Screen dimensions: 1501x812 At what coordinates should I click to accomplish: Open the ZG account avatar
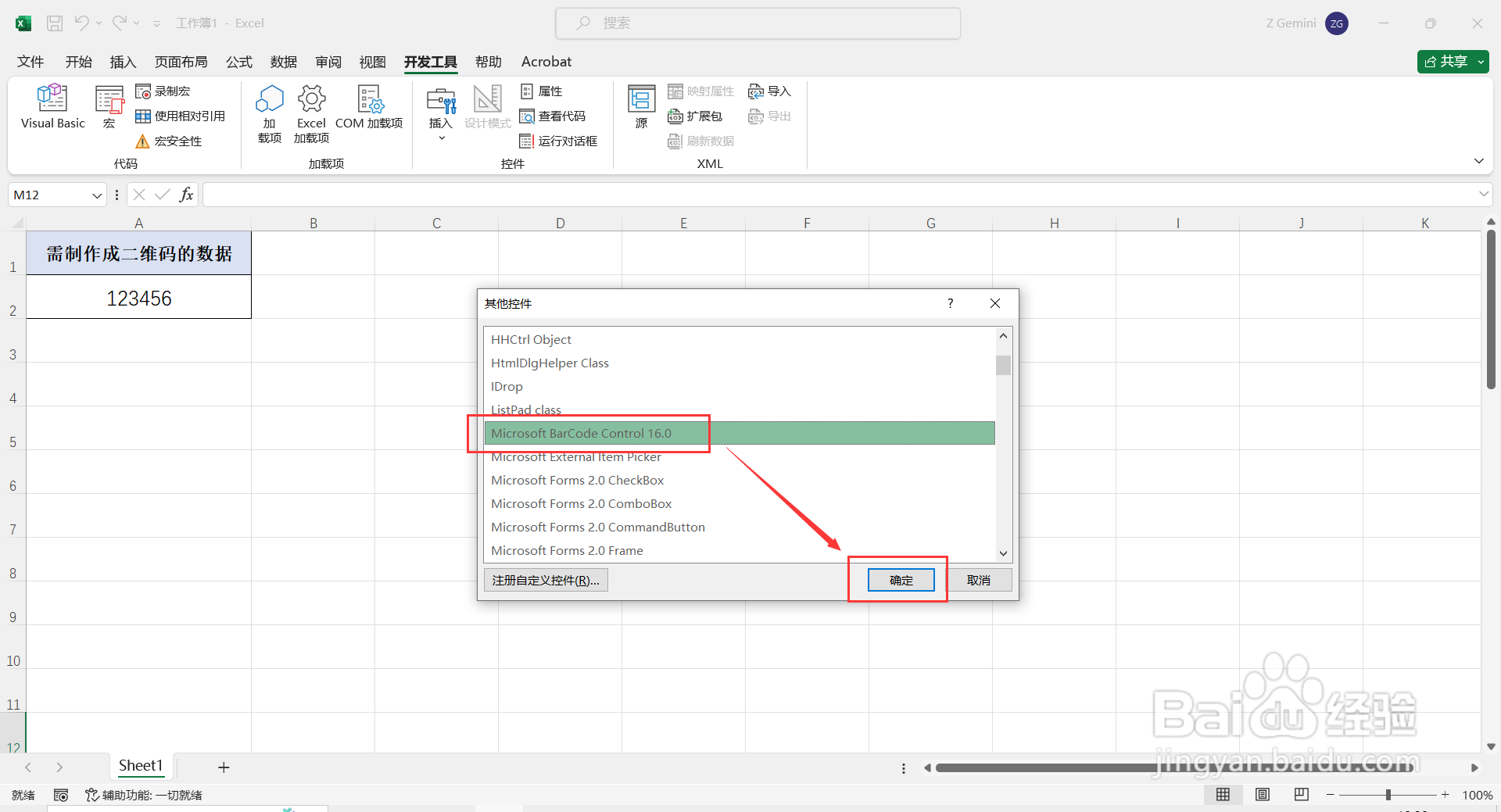pos(1337,23)
